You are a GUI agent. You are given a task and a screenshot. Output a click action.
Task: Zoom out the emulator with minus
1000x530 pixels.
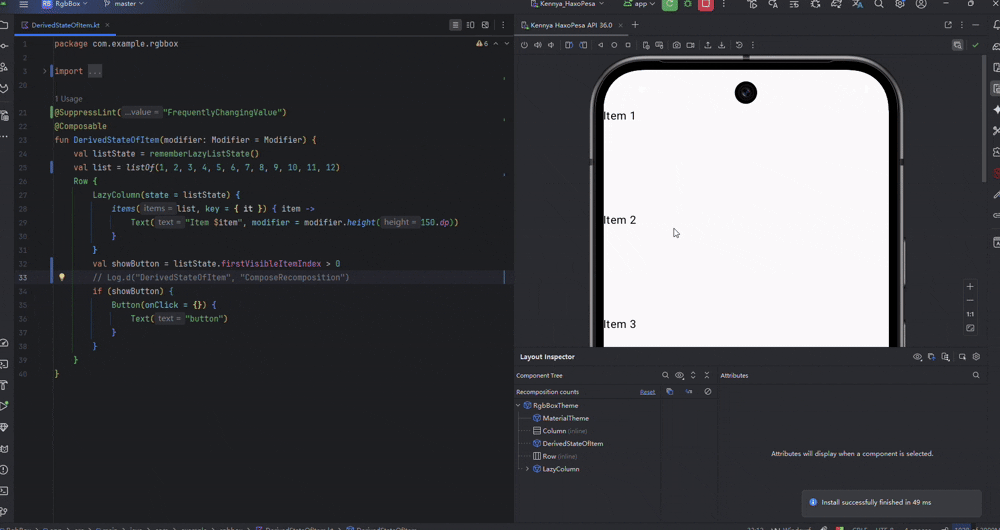point(970,300)
